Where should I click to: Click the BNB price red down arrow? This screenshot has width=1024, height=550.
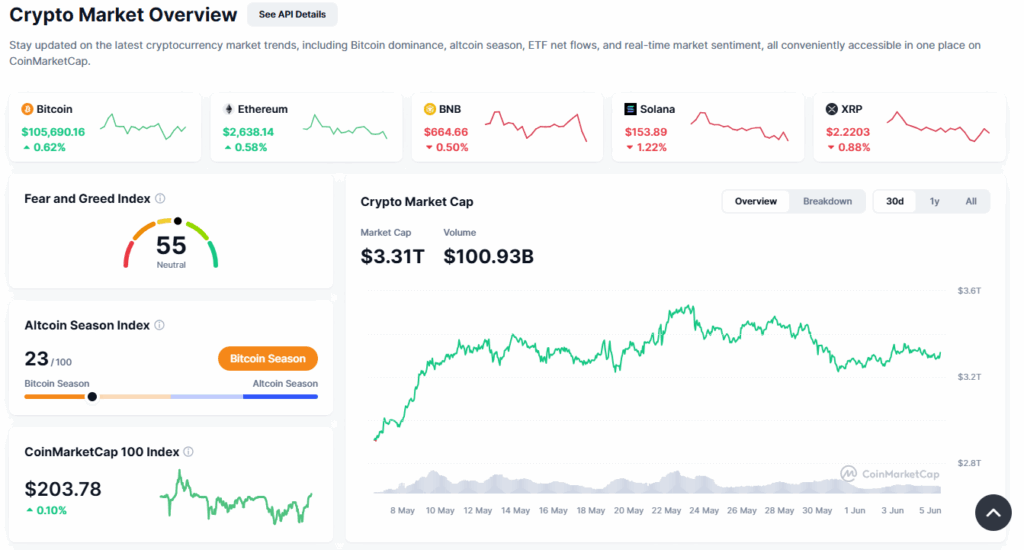click(x=429, y=148)
